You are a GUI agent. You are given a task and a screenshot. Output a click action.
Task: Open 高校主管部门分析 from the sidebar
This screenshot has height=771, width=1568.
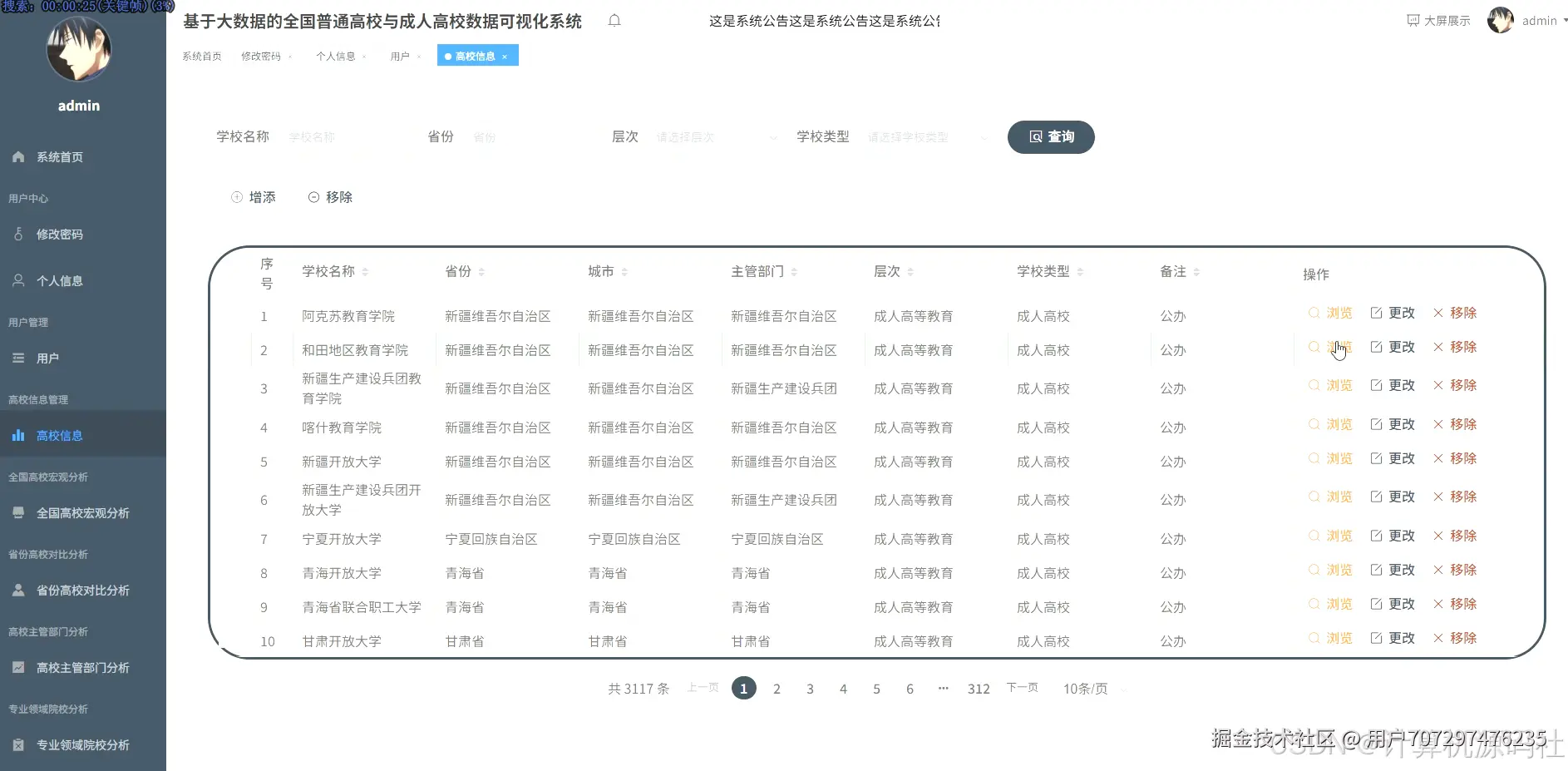coord(82,667)
